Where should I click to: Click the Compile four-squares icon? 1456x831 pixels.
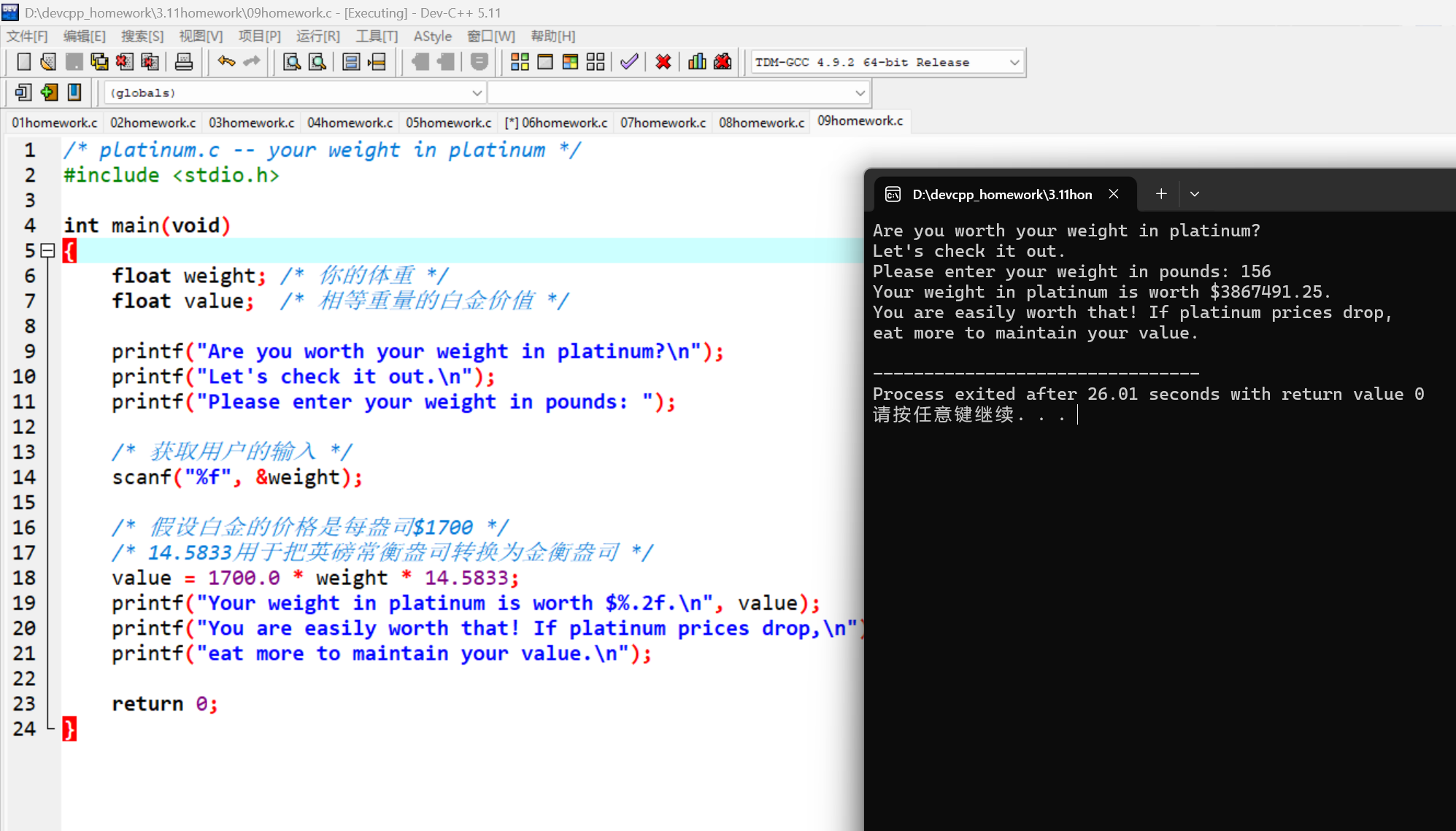click(x=520, y=62)
